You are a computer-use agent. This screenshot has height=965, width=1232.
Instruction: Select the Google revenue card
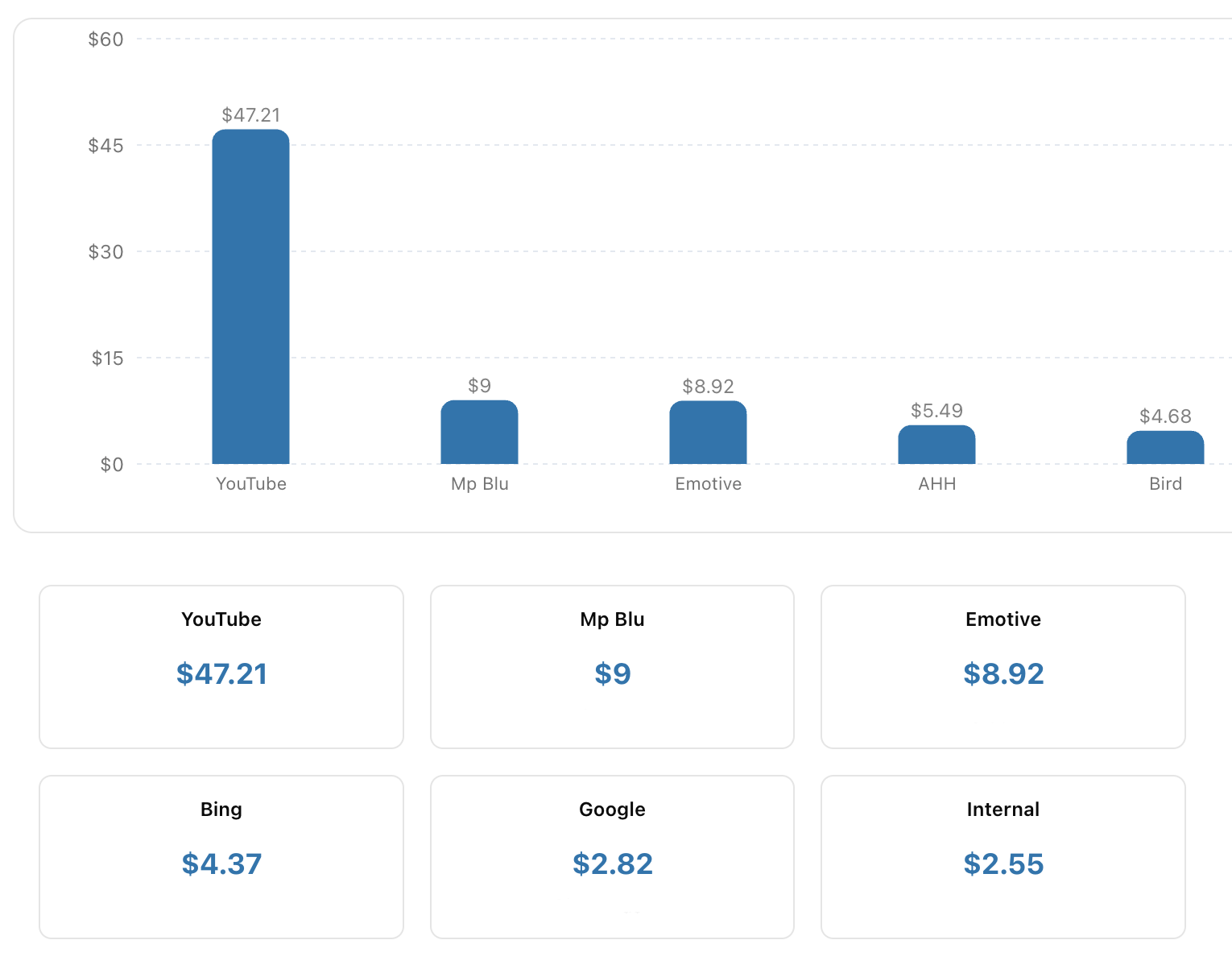click(612, 857)
